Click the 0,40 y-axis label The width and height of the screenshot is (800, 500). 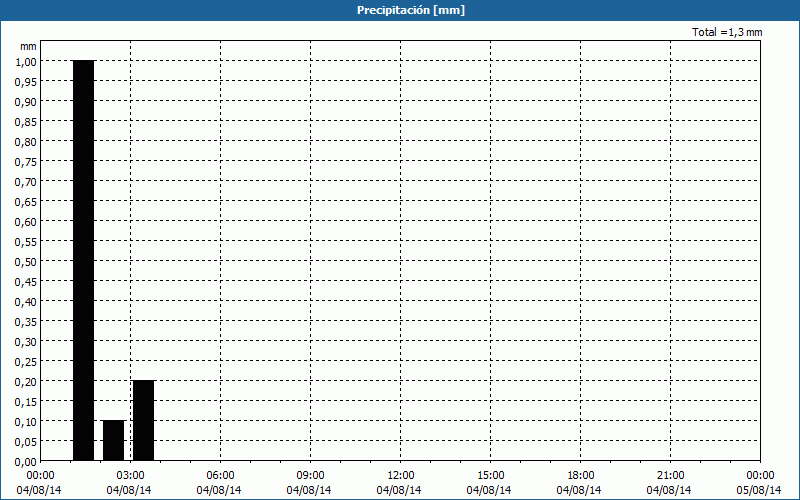coord(26,302)
